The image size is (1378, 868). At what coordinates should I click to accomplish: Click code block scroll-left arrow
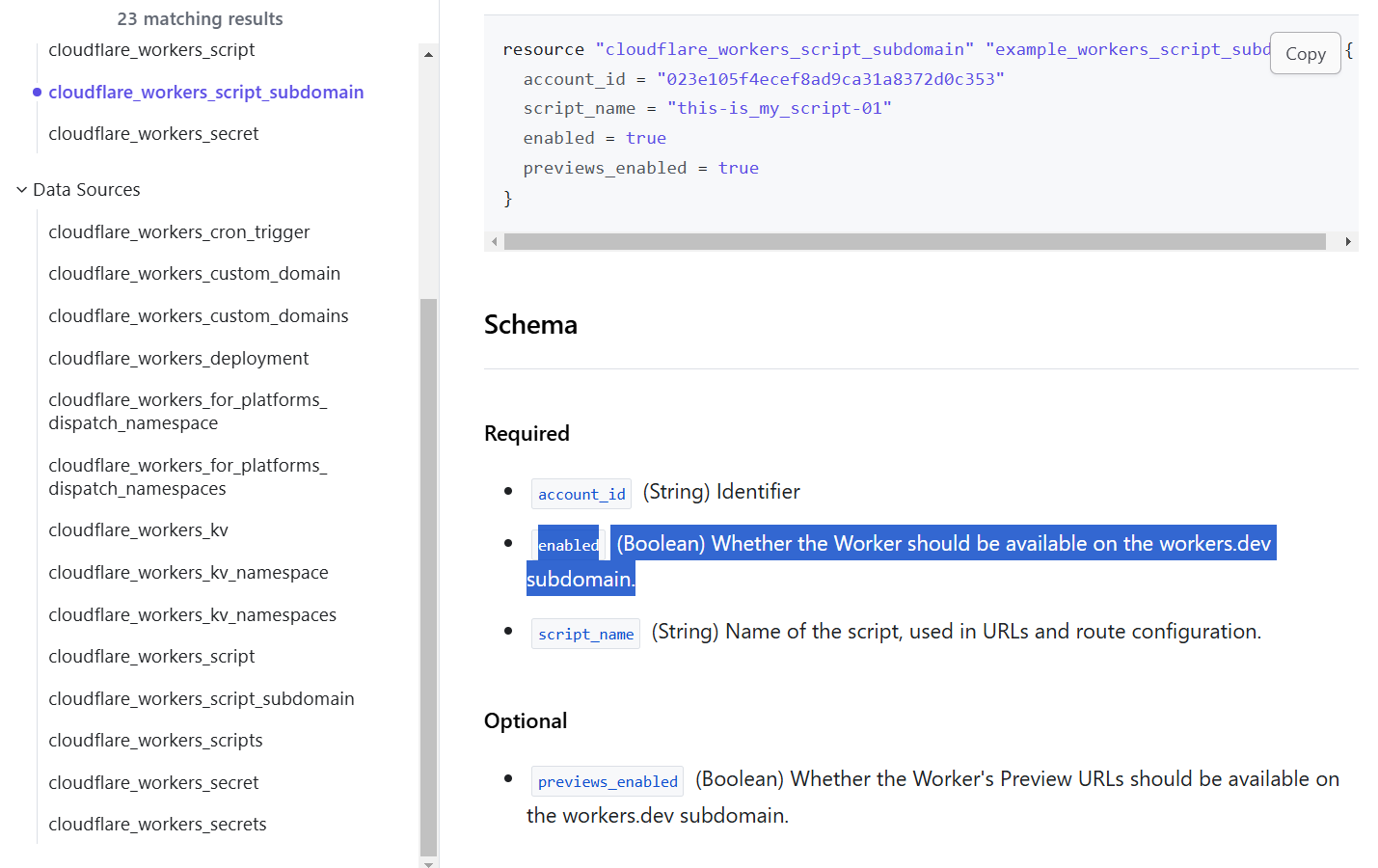pyautogui.click(x=495, y=242)
